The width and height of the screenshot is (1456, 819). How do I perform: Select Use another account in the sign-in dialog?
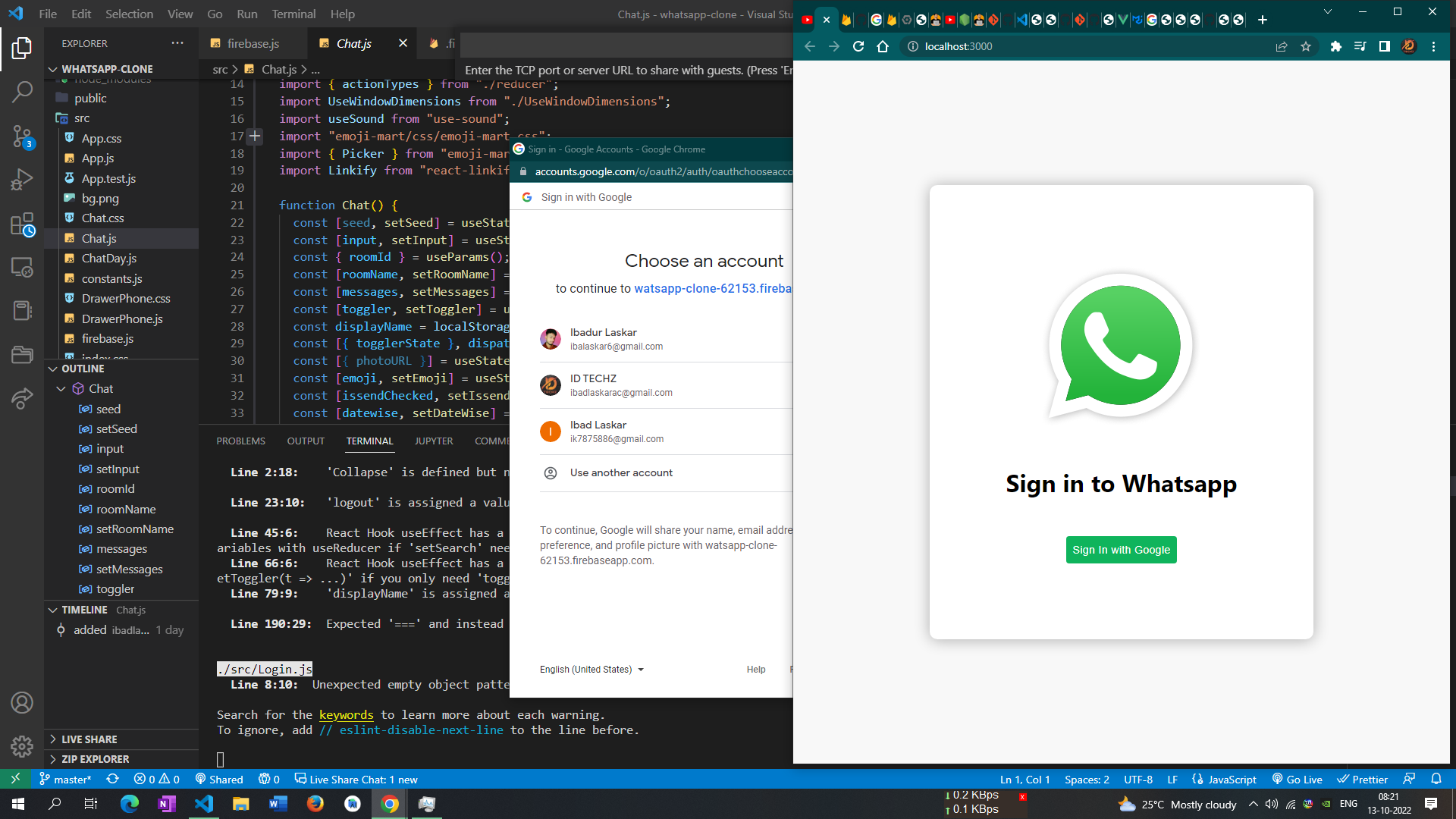[621, 472]
